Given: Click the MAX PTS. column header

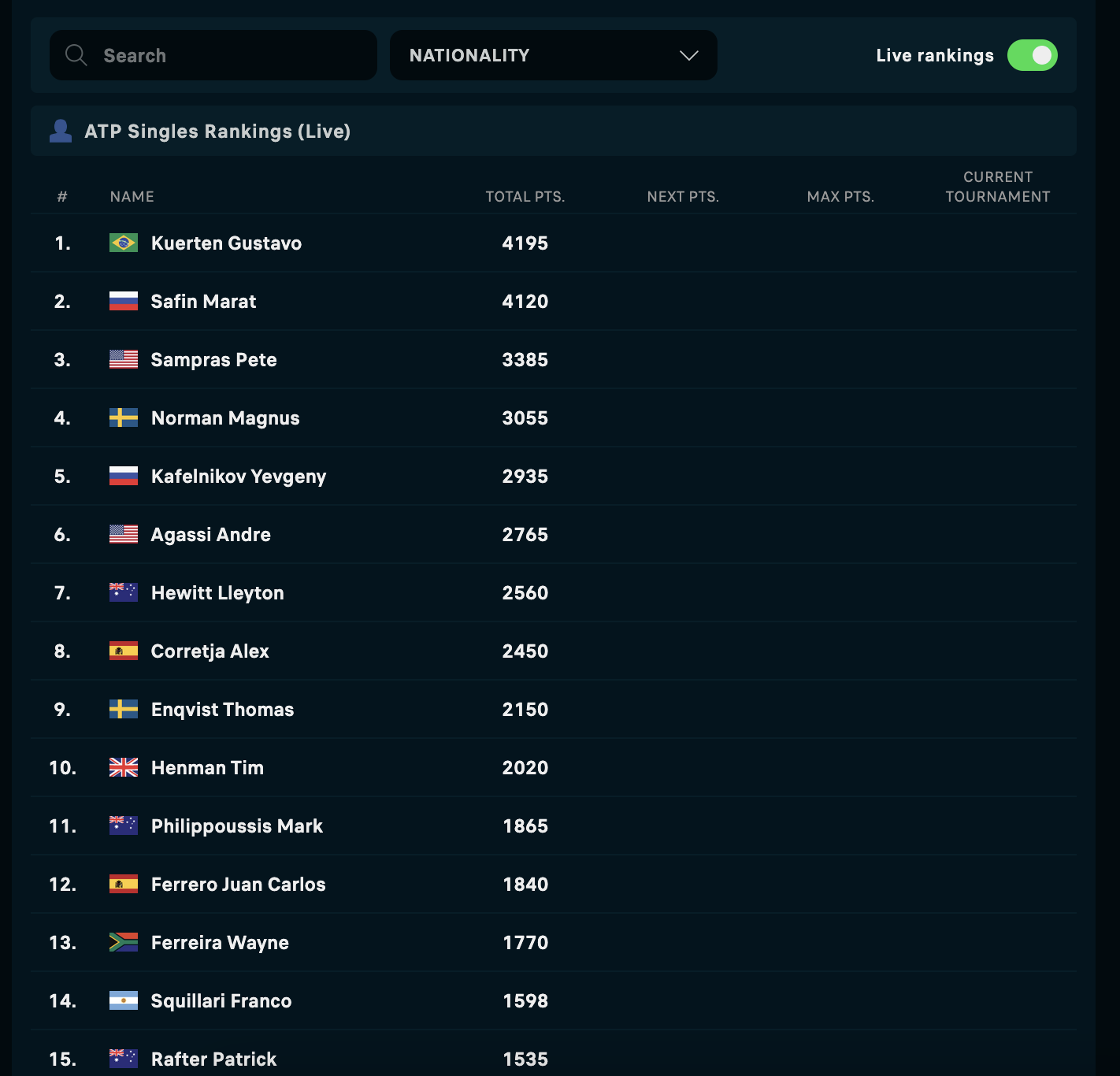Looking at the screenshot, I should [840, 197].
